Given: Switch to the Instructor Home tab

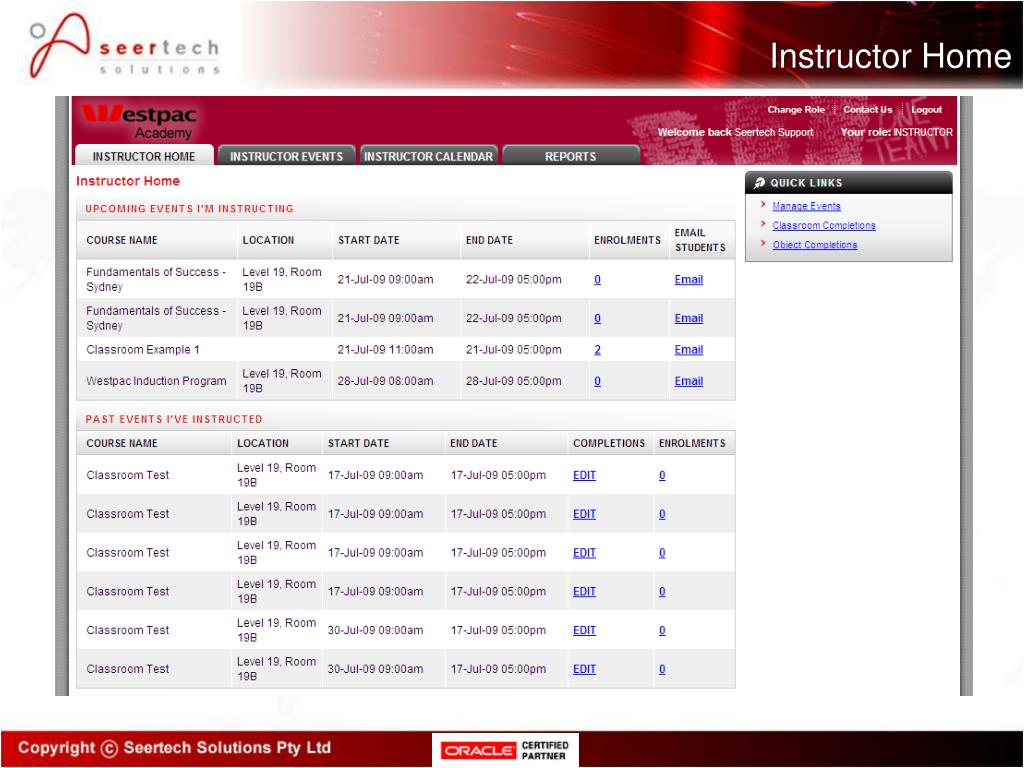Looking at the screenshot, I should [144, 156].
